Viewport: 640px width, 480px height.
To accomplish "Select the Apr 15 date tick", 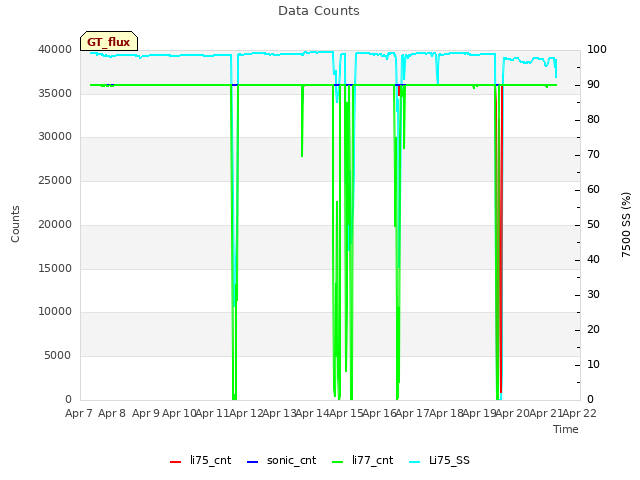I will coord(346,413).
